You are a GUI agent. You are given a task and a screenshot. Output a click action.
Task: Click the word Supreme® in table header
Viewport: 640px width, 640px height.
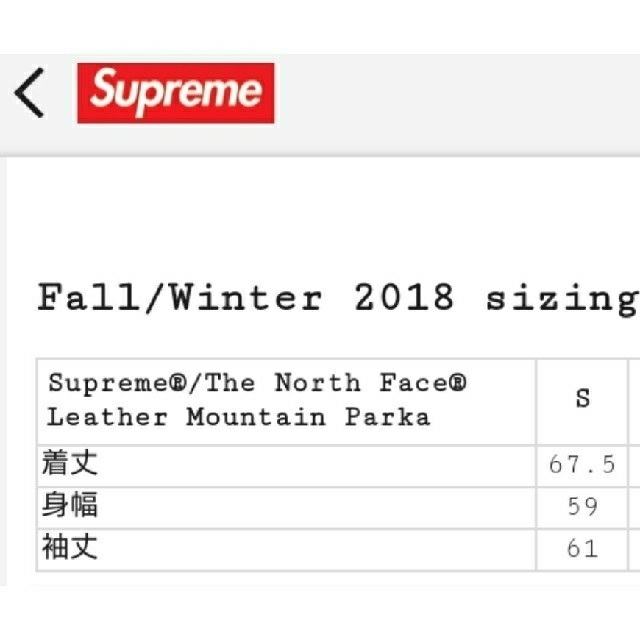tap(117, 384)
